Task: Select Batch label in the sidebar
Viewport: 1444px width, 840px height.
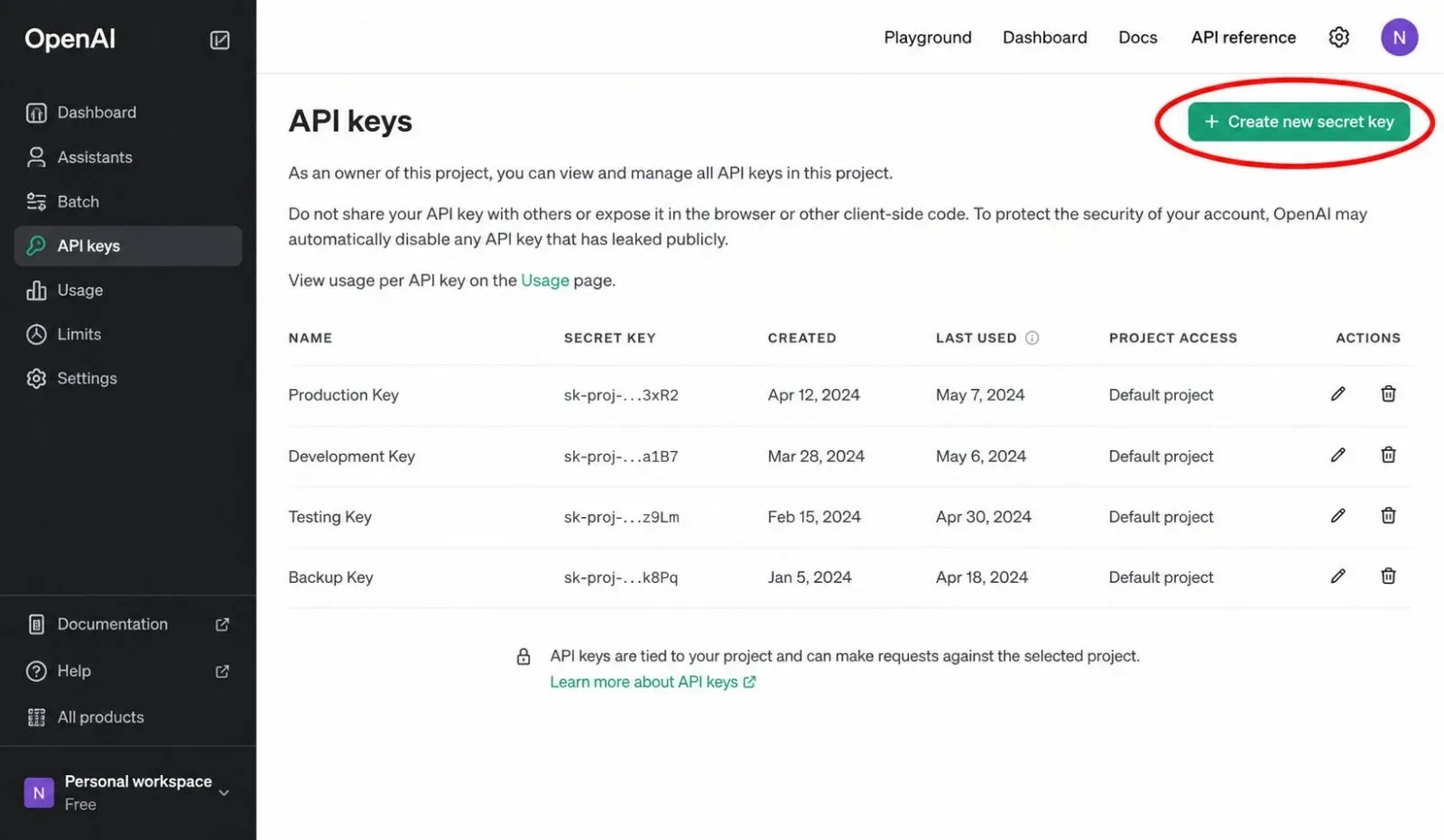Action: [79, 201]
